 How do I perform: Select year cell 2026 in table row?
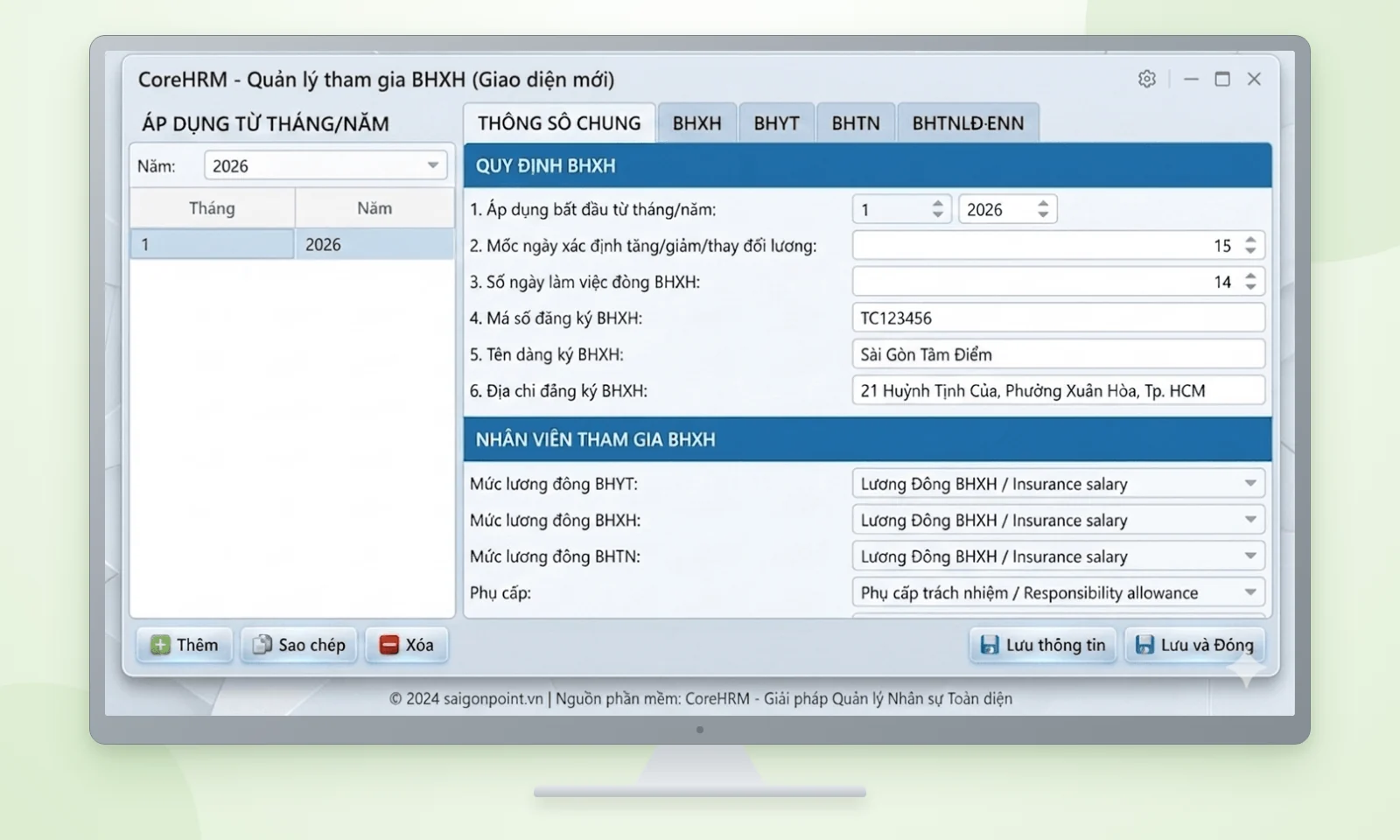tap(374, 244)
